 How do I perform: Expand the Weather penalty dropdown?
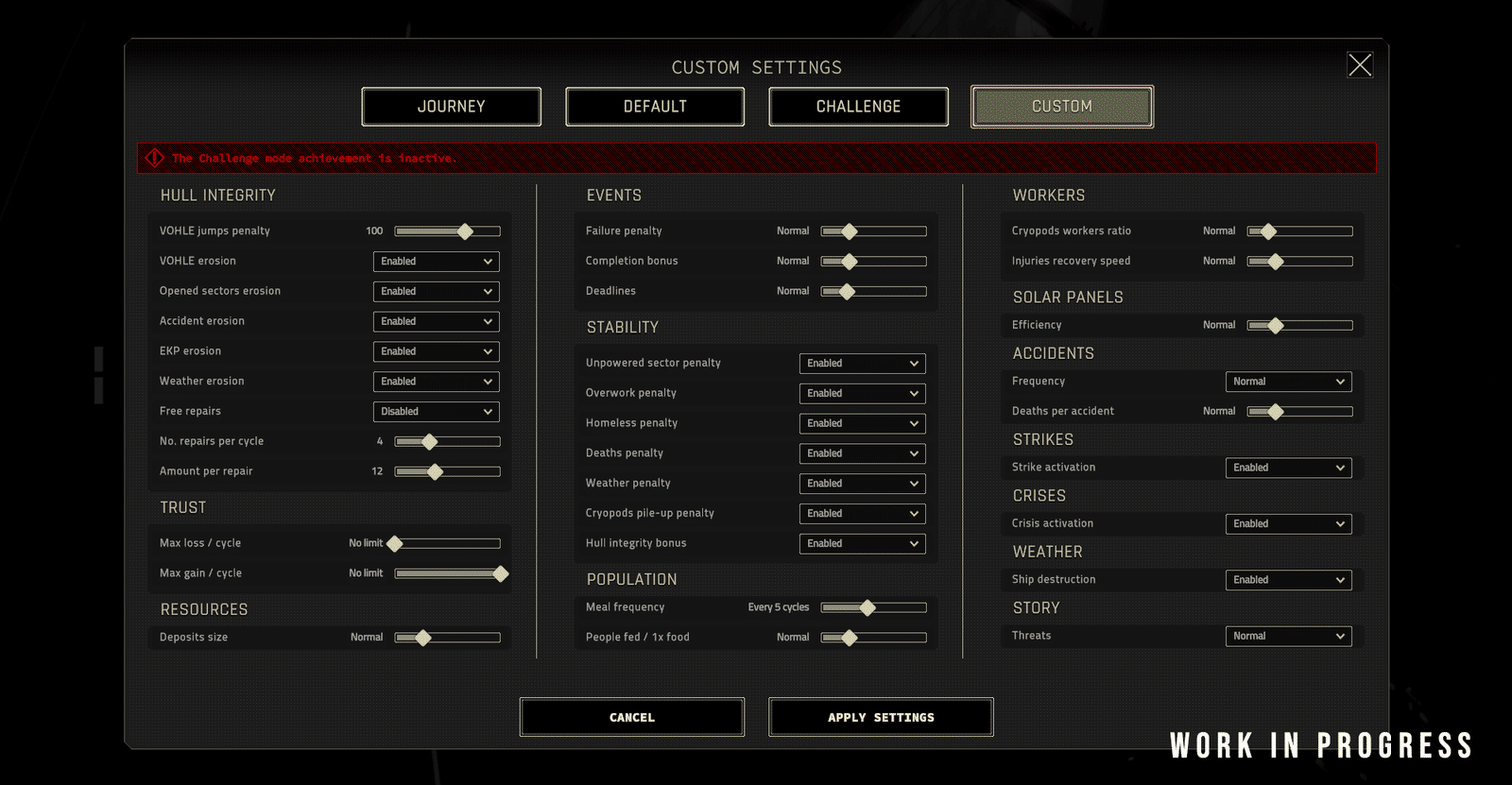pyautogui.click(x=863, y=484)
